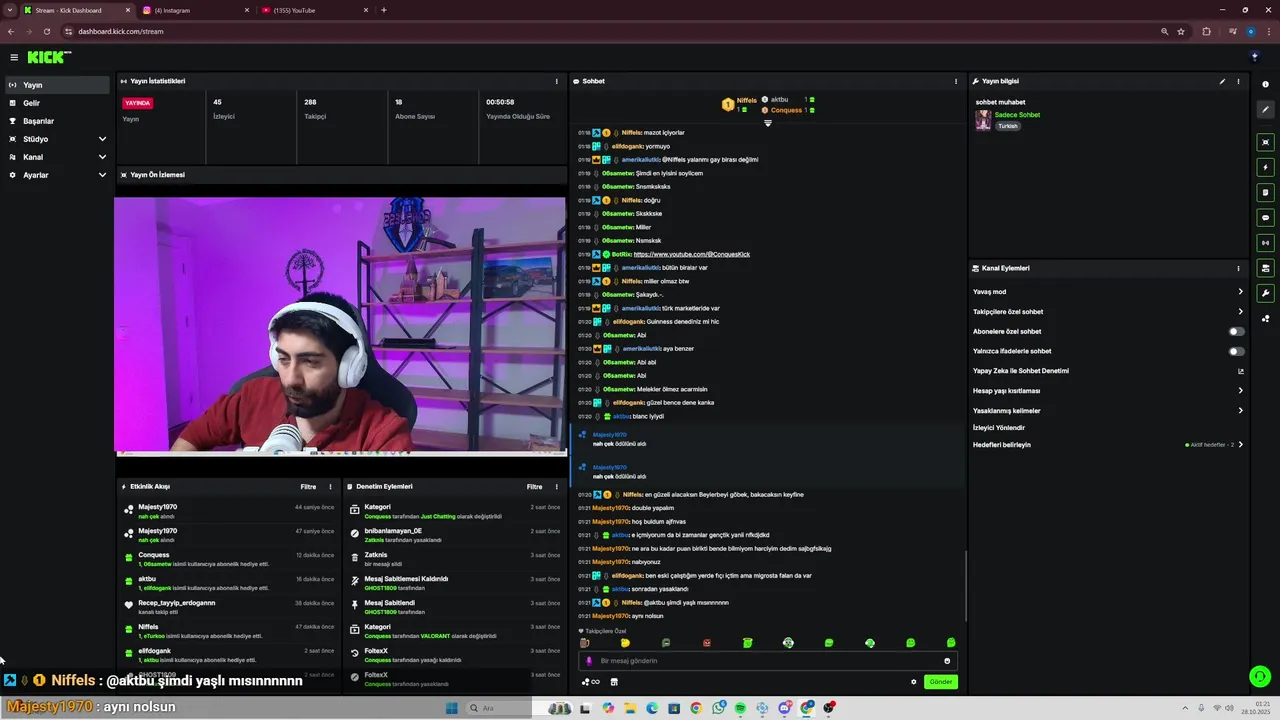This screenshot has height=720, width=1280.
Task: Open the Yayın bilgisi panel three-dot menu
Action: click(1238, 81)
